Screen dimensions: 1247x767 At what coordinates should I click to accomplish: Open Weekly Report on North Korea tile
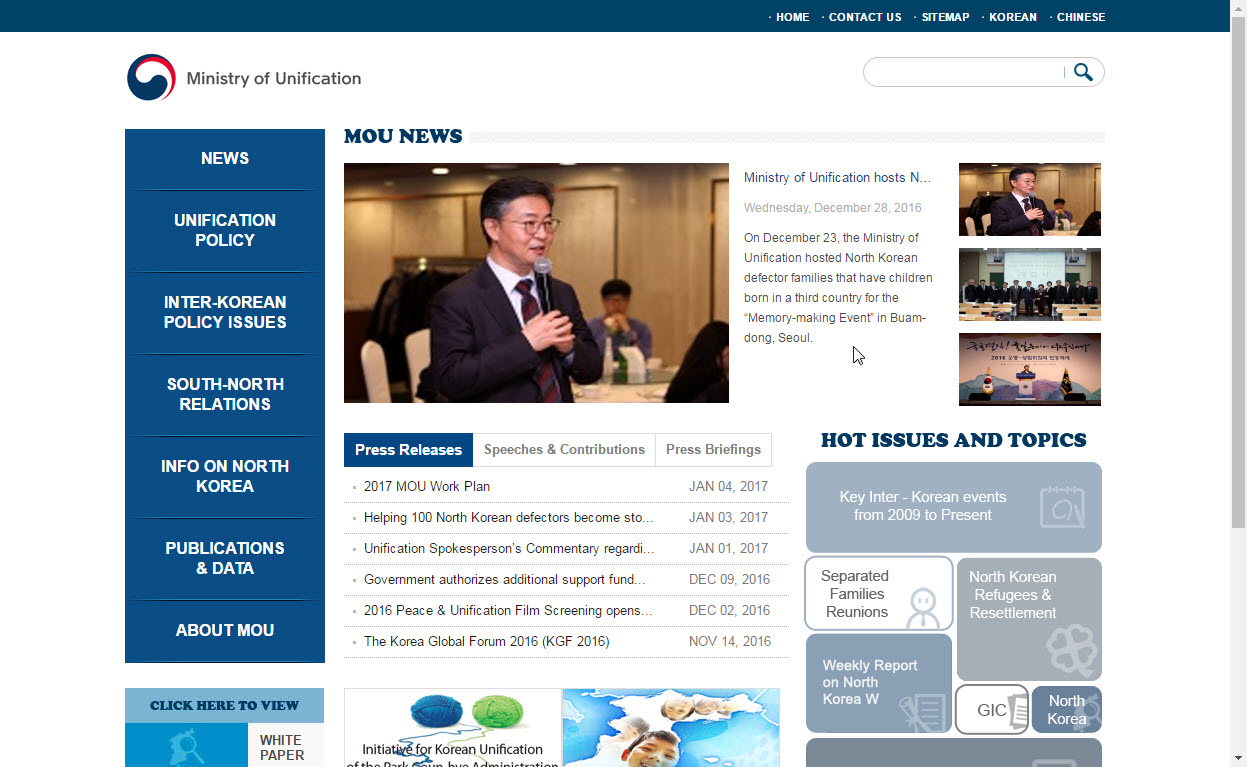tap(878, 683)
